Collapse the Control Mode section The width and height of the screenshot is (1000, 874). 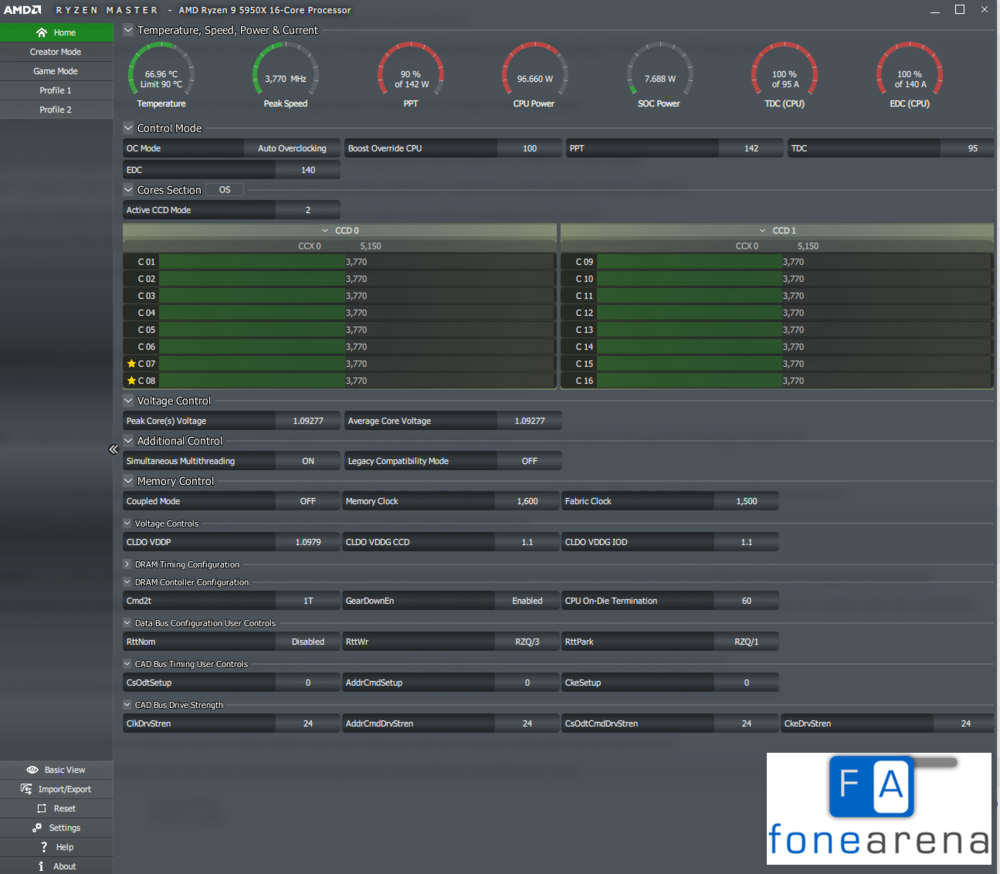pyautogui.click(x=128, y=128)
